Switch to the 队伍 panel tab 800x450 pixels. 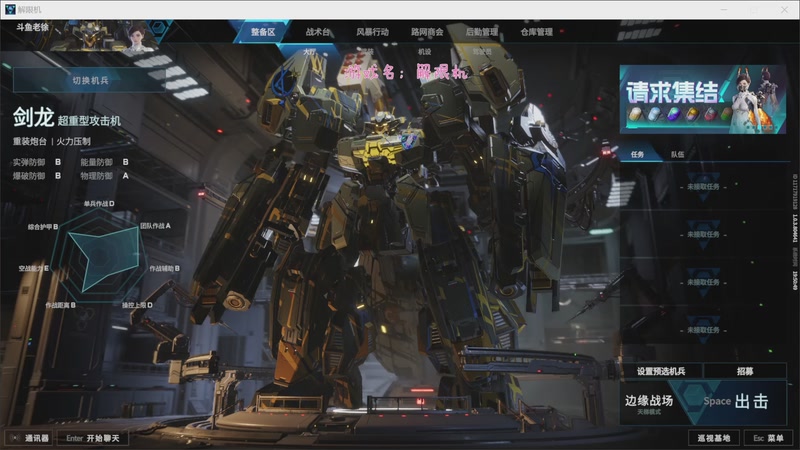tap(678, 154)
